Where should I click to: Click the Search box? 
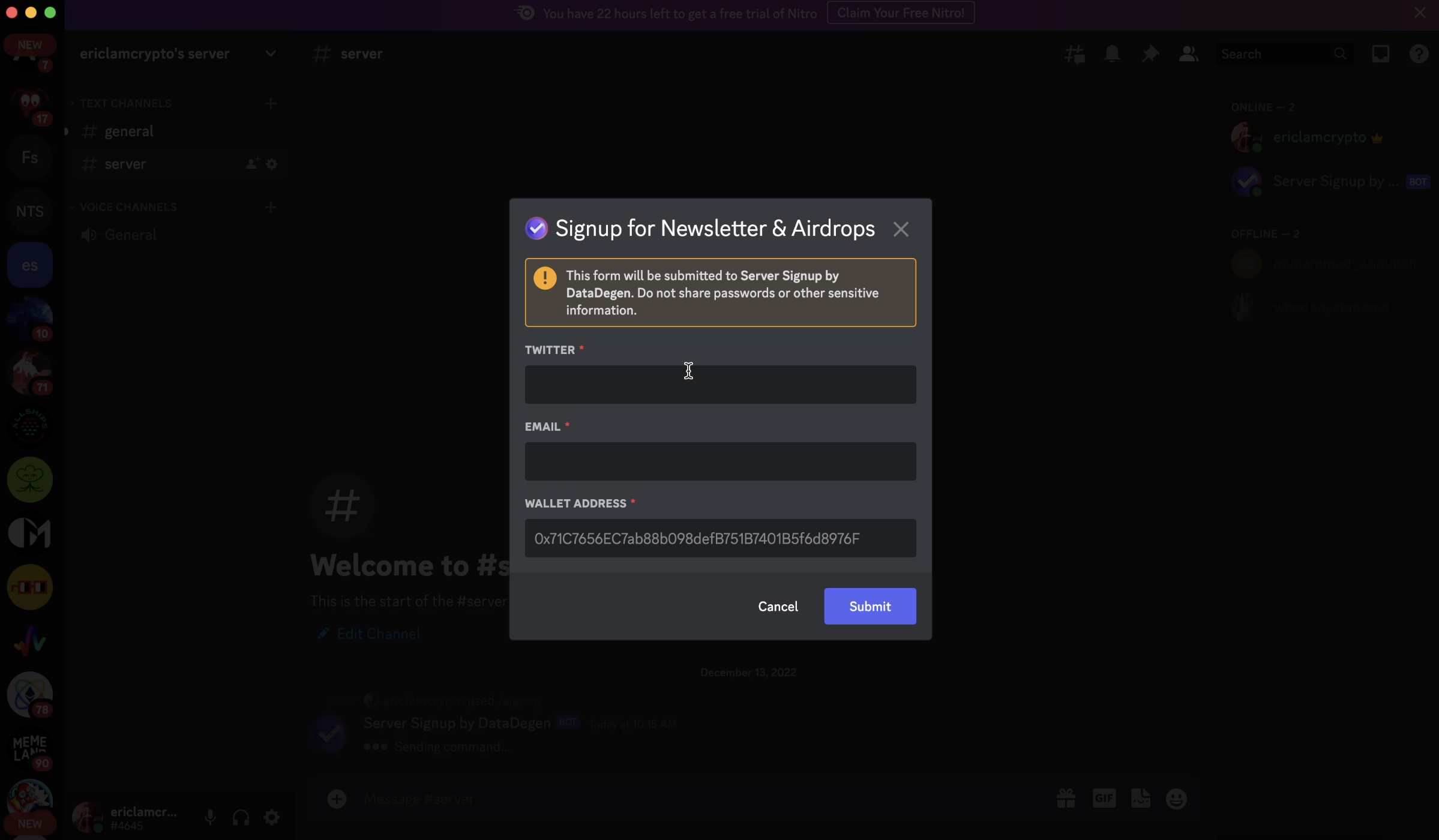[x=1284, y=54]
